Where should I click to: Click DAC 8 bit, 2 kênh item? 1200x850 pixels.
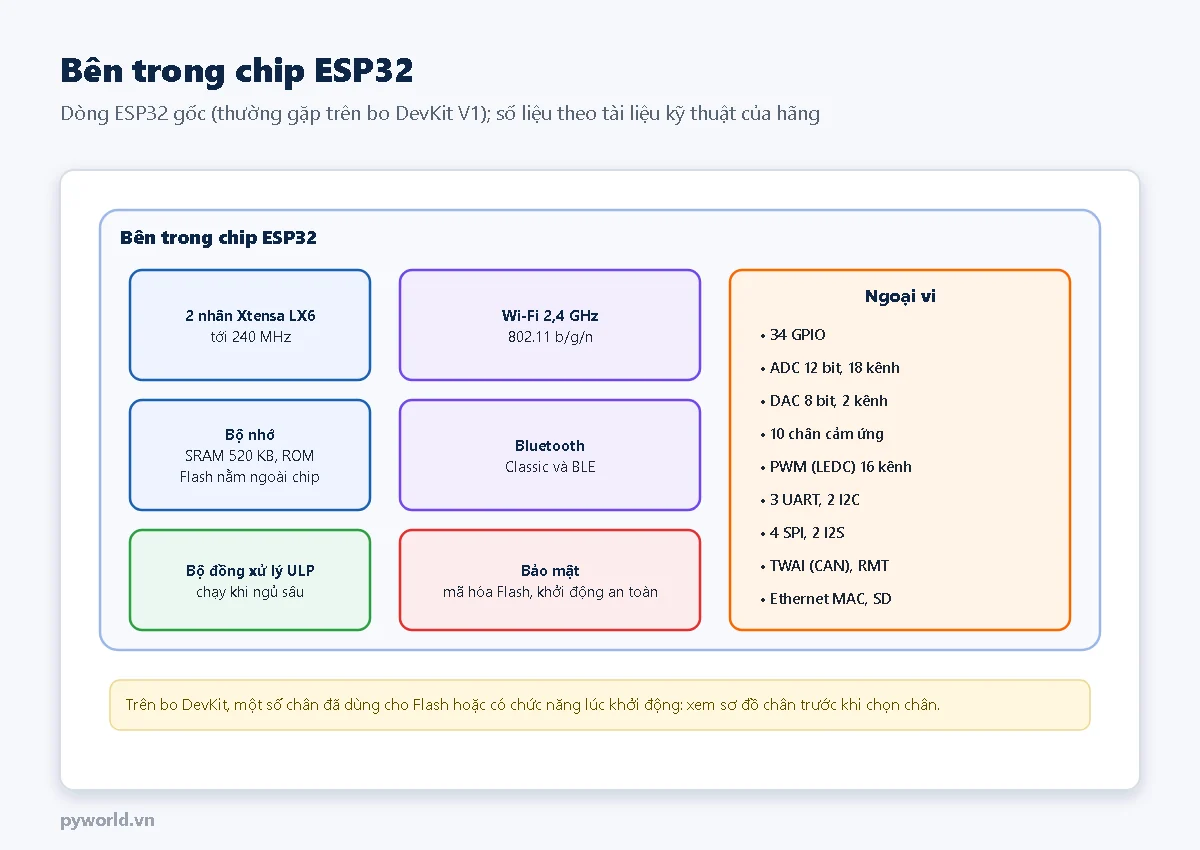(824, 401)
